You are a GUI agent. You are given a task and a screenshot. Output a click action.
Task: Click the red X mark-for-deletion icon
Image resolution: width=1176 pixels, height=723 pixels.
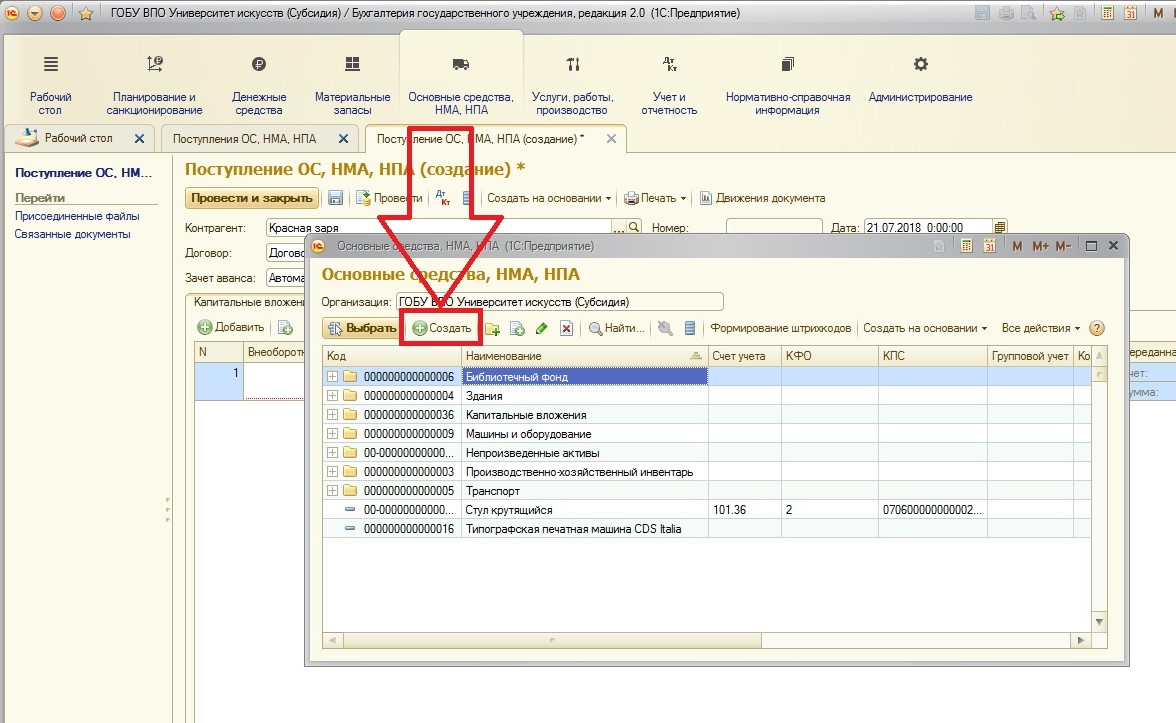[566, 328]
